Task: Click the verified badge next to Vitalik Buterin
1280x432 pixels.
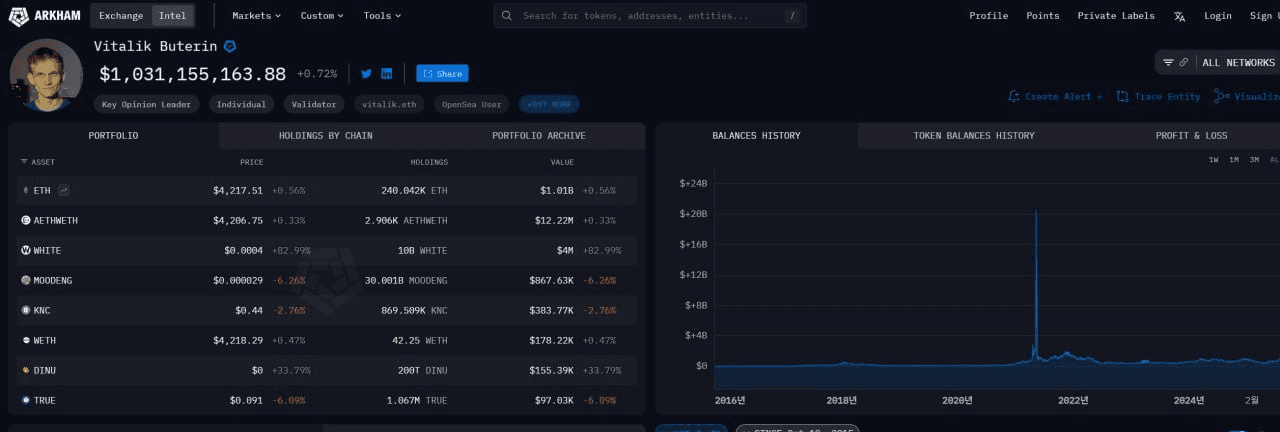Action: pyautogui.click(x=230, y=46)
